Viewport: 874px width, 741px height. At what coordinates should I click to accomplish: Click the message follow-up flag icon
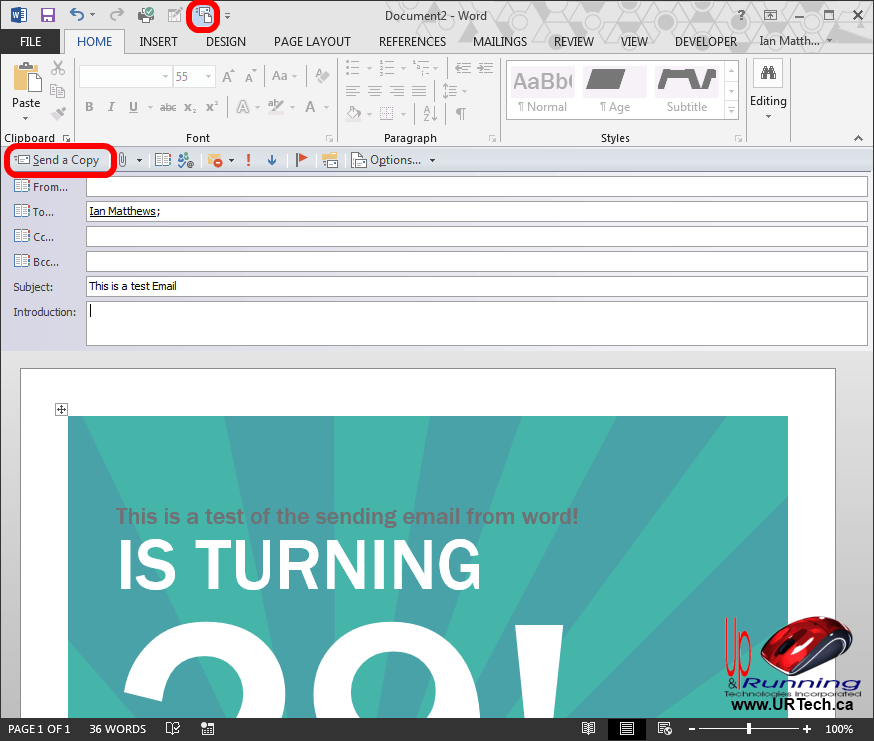[302, 160]
